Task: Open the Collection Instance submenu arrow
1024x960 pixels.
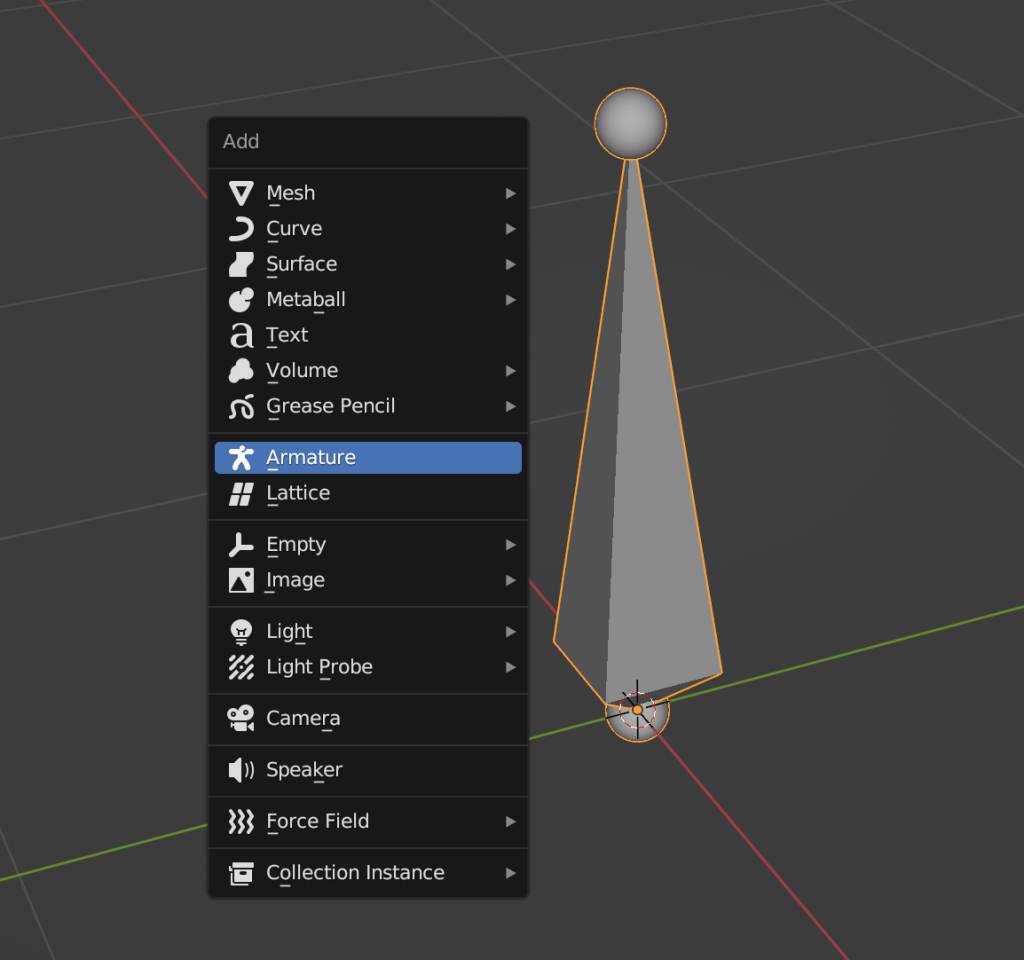Action: tap(510, 873)
